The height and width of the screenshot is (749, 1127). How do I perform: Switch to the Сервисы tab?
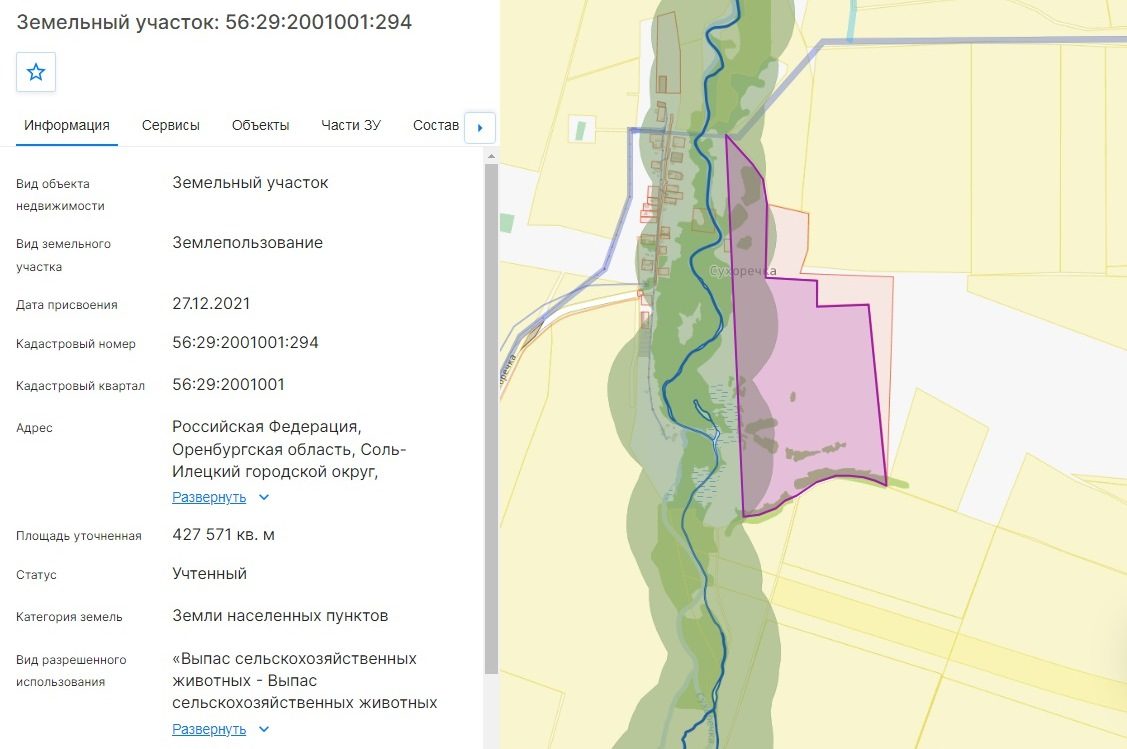click(170, 125)
